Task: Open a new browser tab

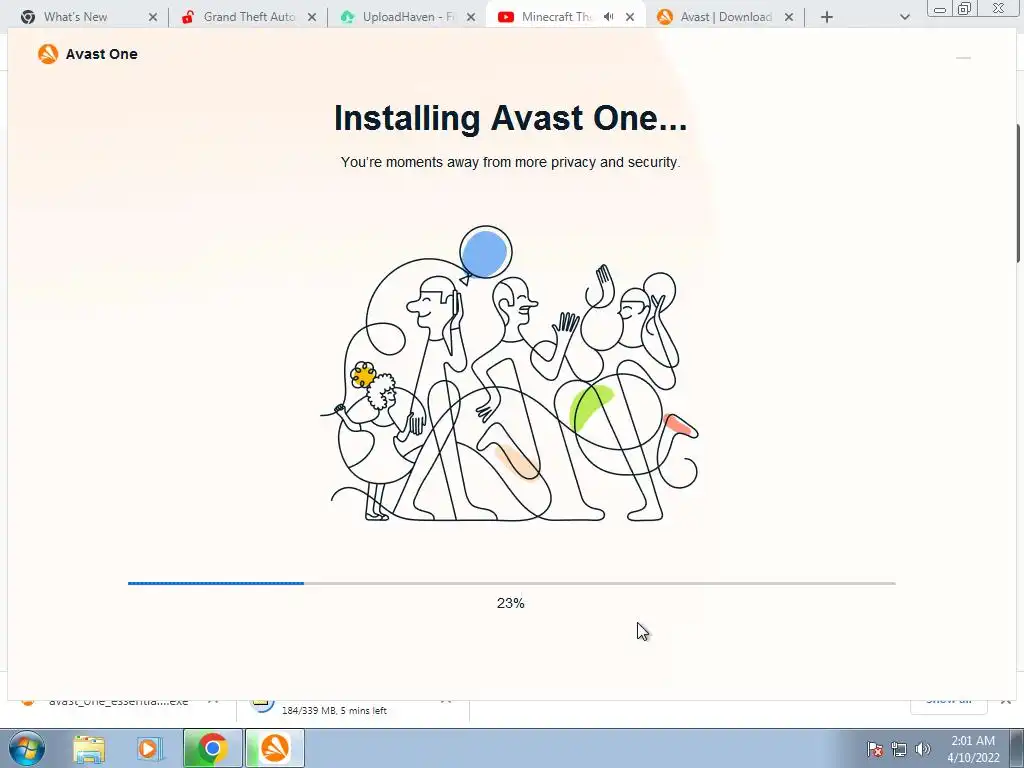Action: click(x=827, y=17)
